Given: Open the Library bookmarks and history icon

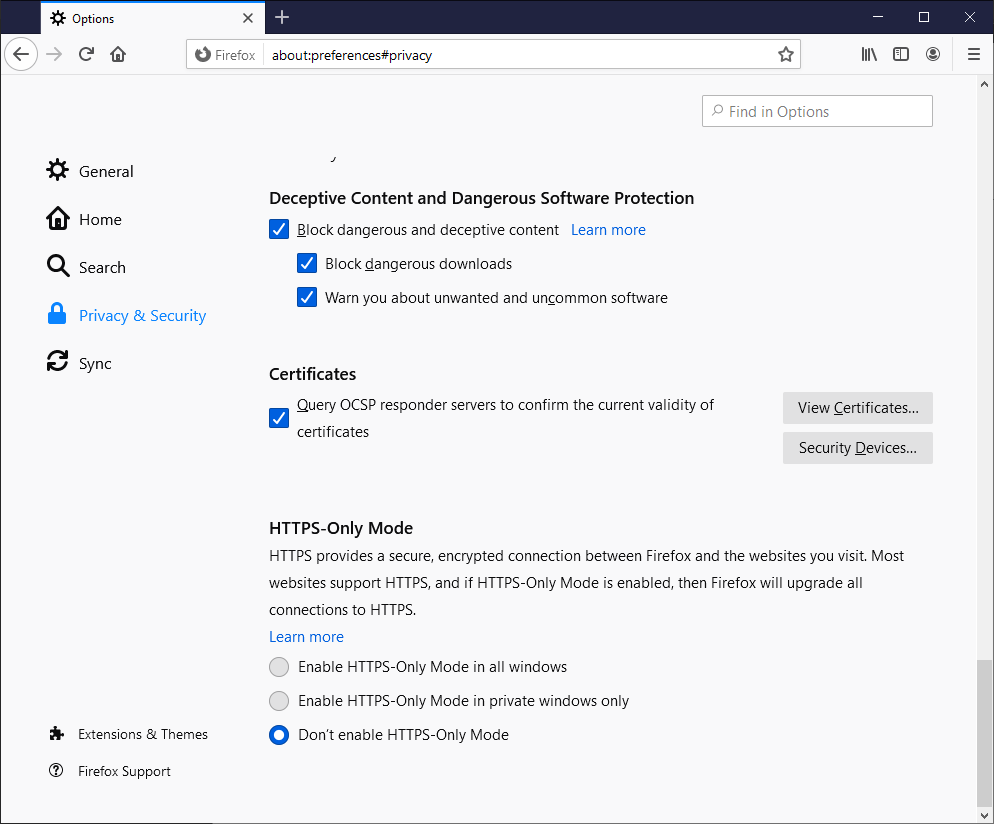Looking at the screenshot, I should tap(869, 54).
